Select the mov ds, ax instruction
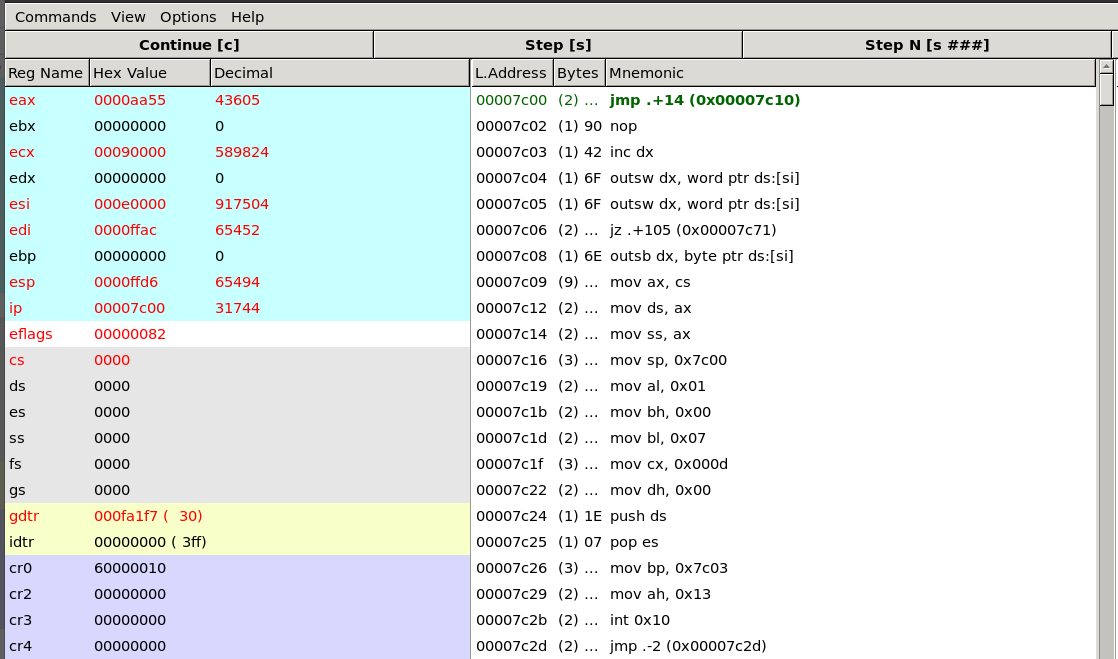This screenshot has height=659, width=1118. 784,308
